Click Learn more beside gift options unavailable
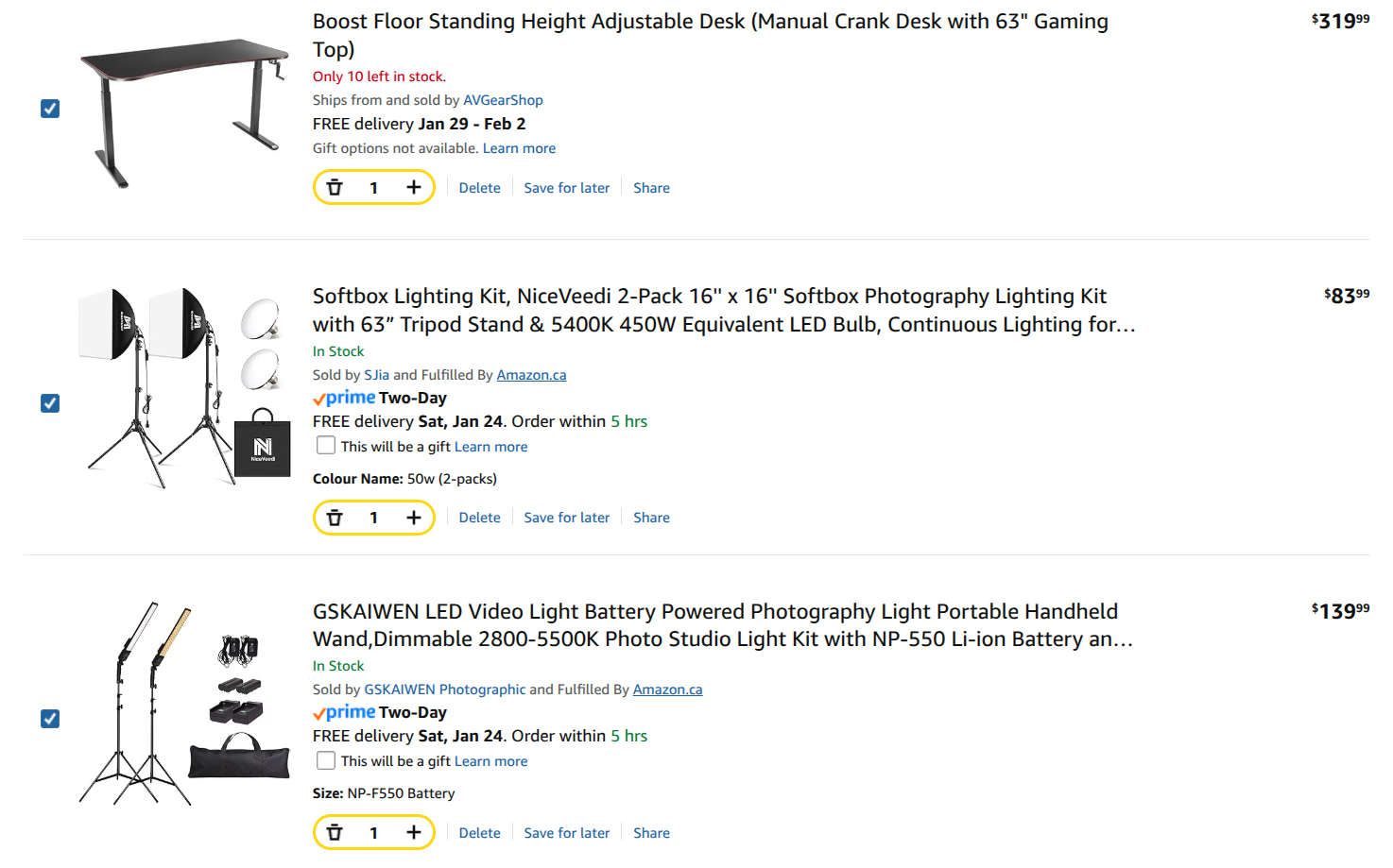The width and height of the screenshot is (1393, 868). [x=519, y=148]
